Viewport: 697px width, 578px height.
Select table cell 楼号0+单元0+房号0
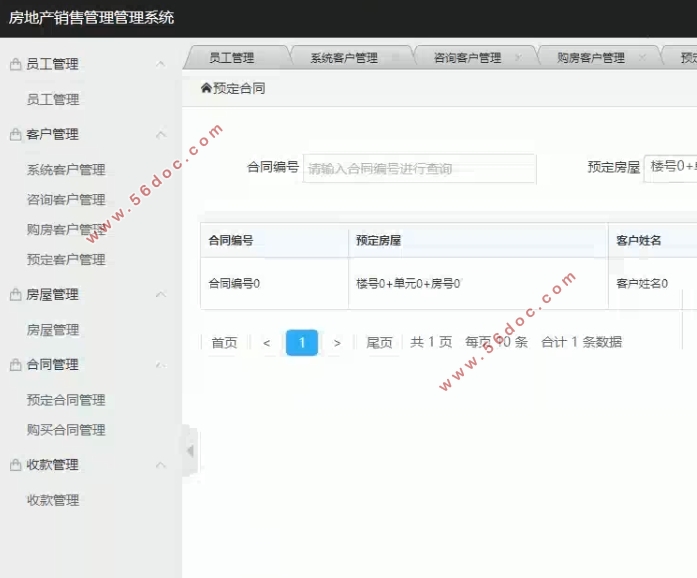478,283
